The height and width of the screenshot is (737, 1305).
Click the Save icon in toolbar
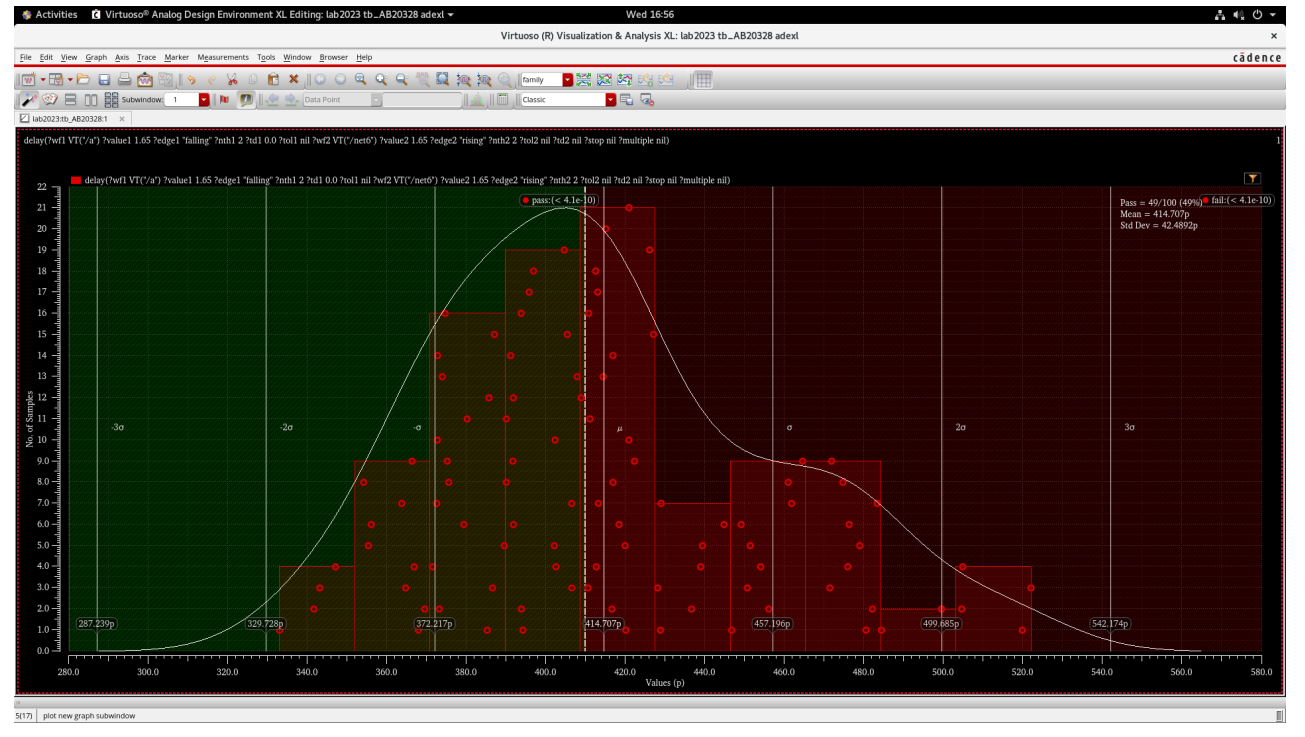[x=104, y=80]
